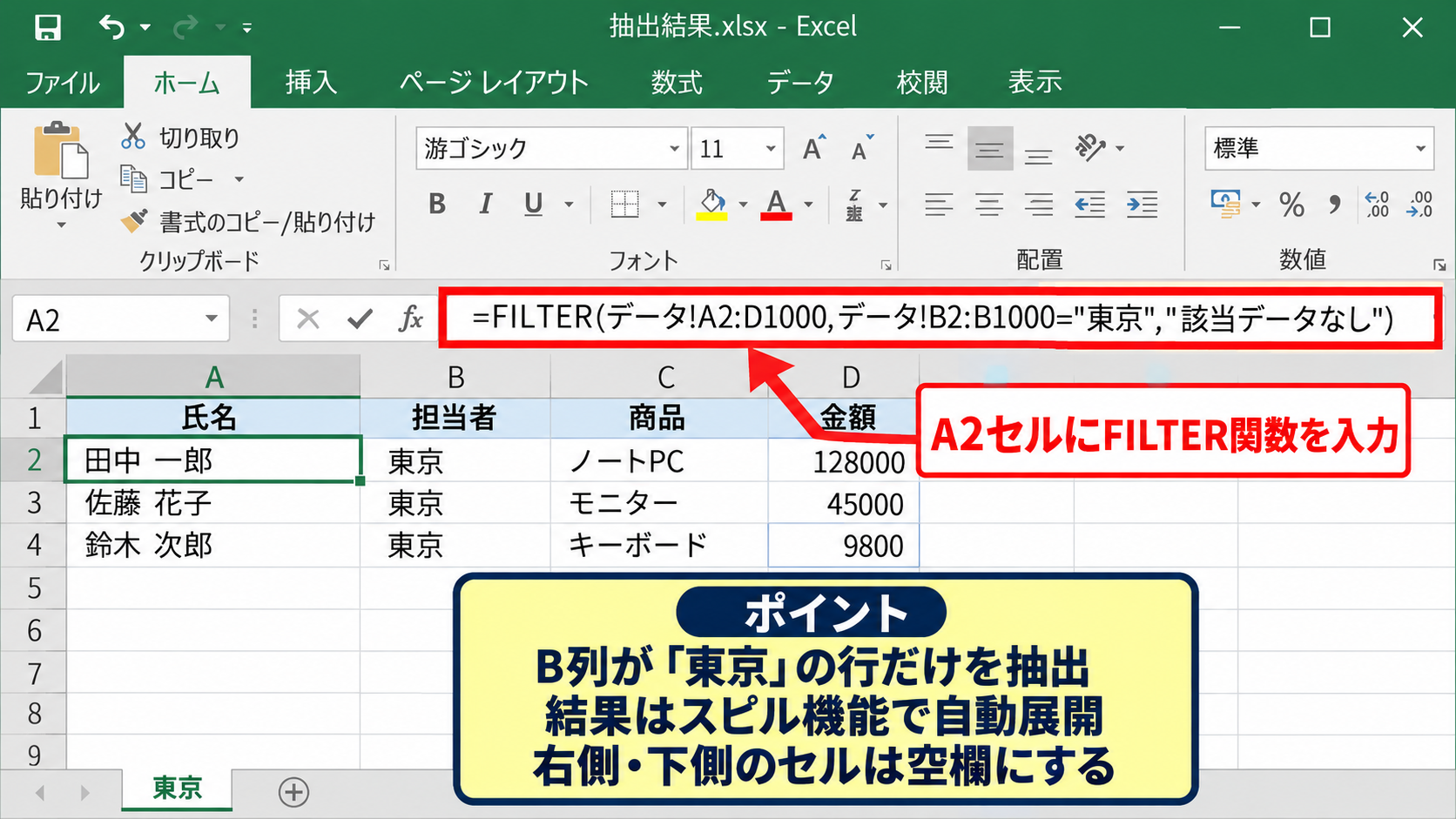Toggle center horizontal alignment
This screenshot has width=1456, height=819.
989,205
